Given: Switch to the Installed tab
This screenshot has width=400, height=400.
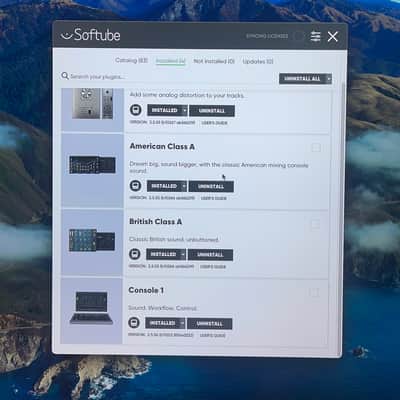Looking at the screenshot, I should point(171,61).
